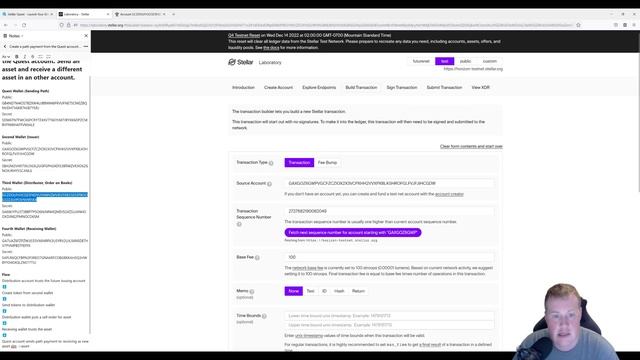Reload the page with browser refresh icon

[24, 25]
